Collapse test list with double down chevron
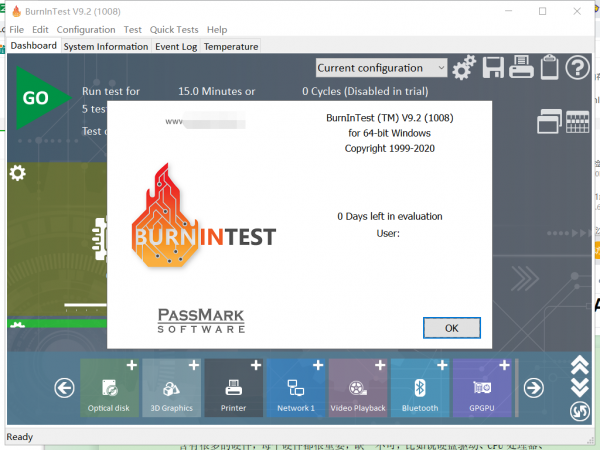The width and height of the screenshot is (600, 450). (579, 387)
